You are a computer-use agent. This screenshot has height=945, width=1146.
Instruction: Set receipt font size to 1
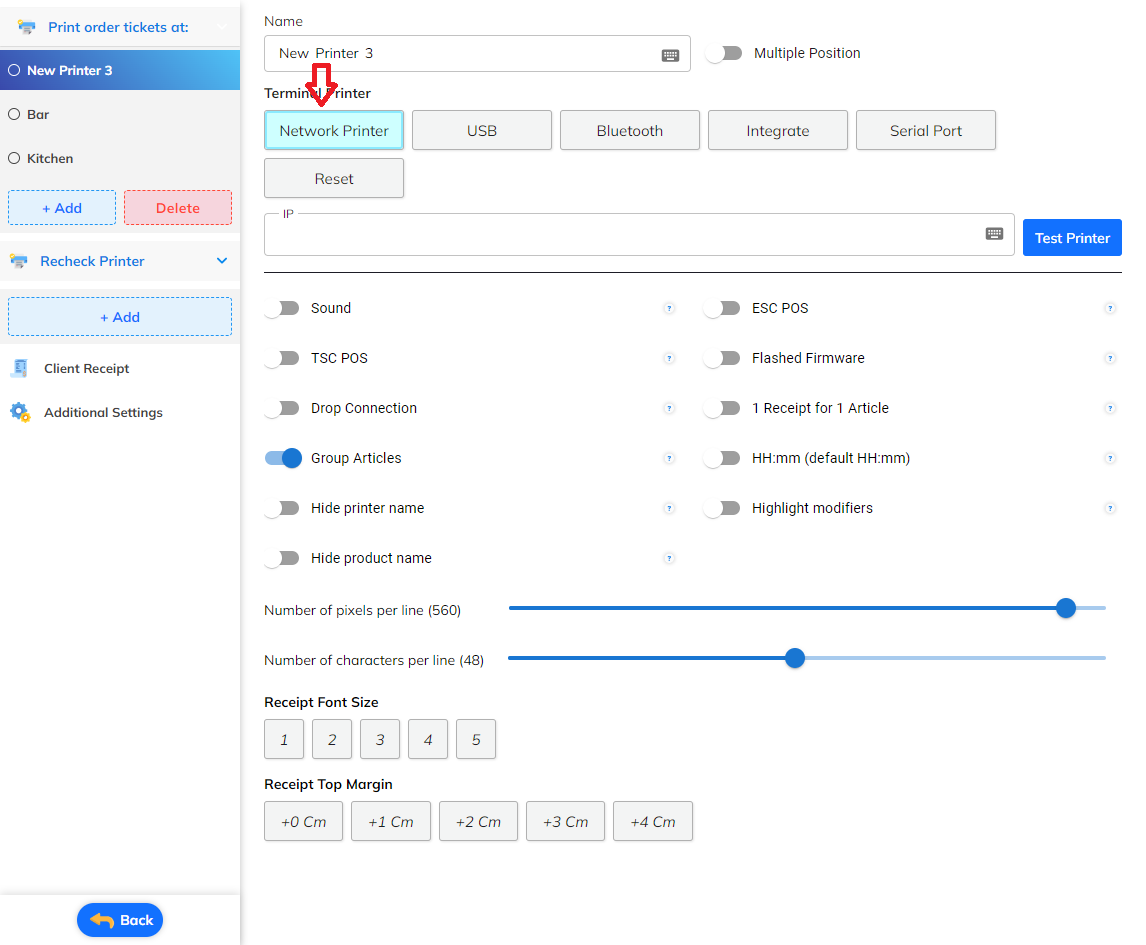pyautogui.click(x=284, y=740)
